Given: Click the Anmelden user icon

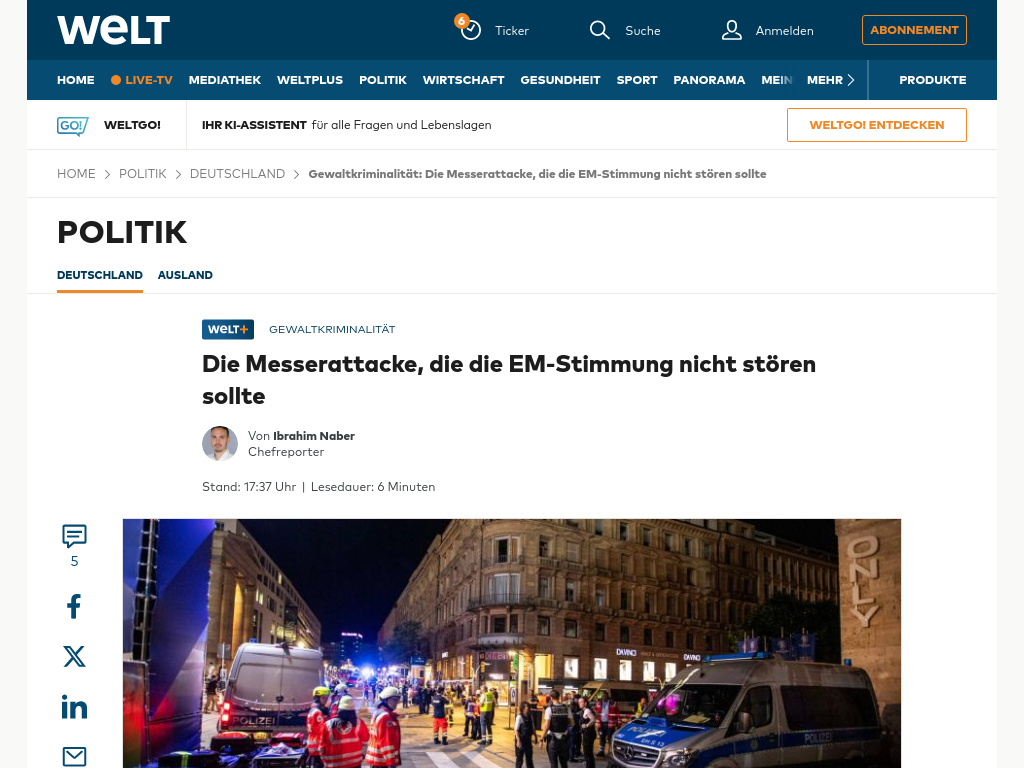Looking at the screenshot, I should tap(731, 30).
